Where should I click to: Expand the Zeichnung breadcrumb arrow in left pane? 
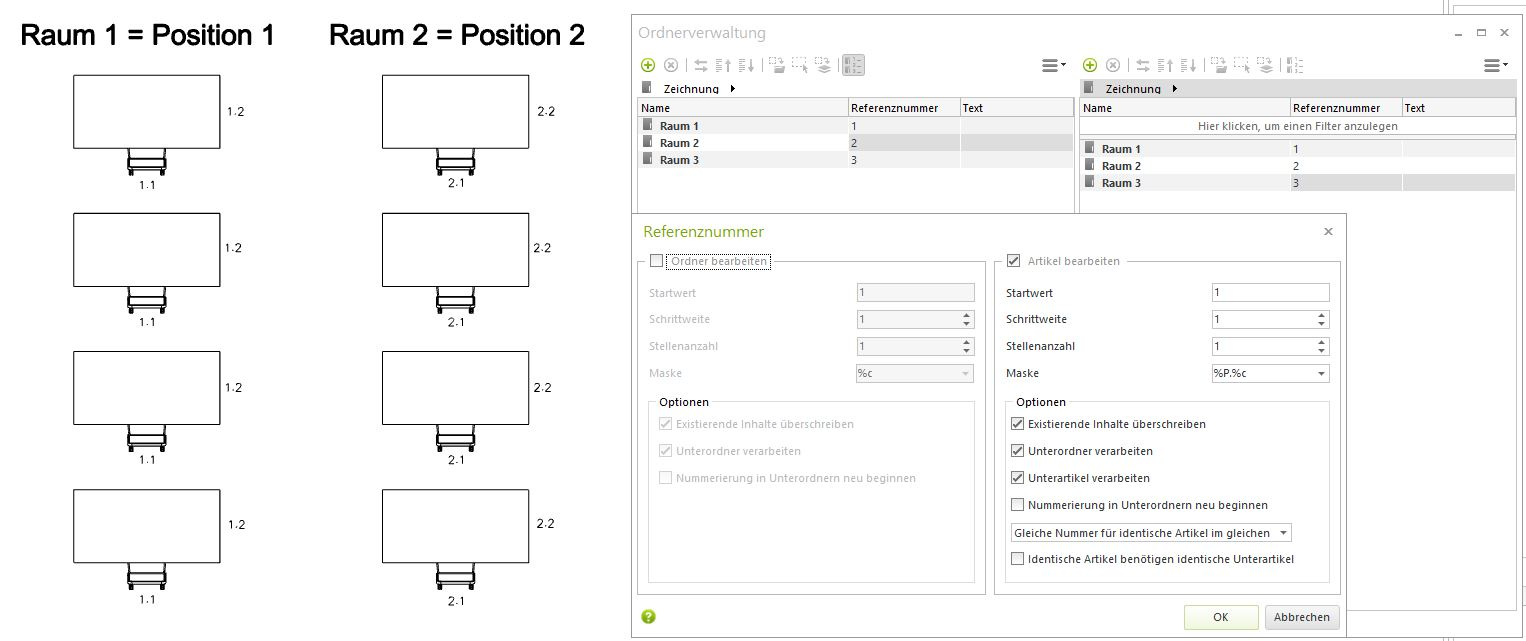point(733,89)
